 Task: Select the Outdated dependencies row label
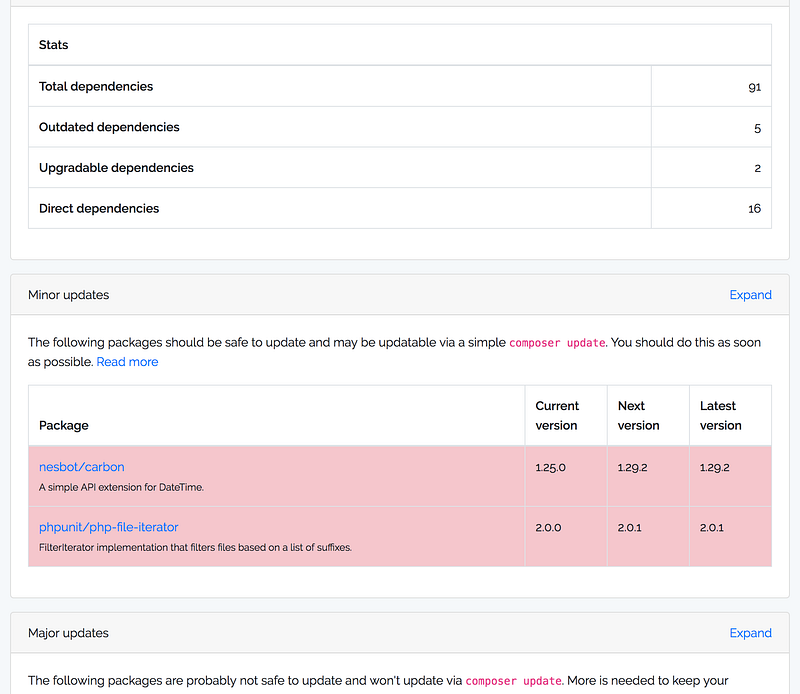click(109, 128)
